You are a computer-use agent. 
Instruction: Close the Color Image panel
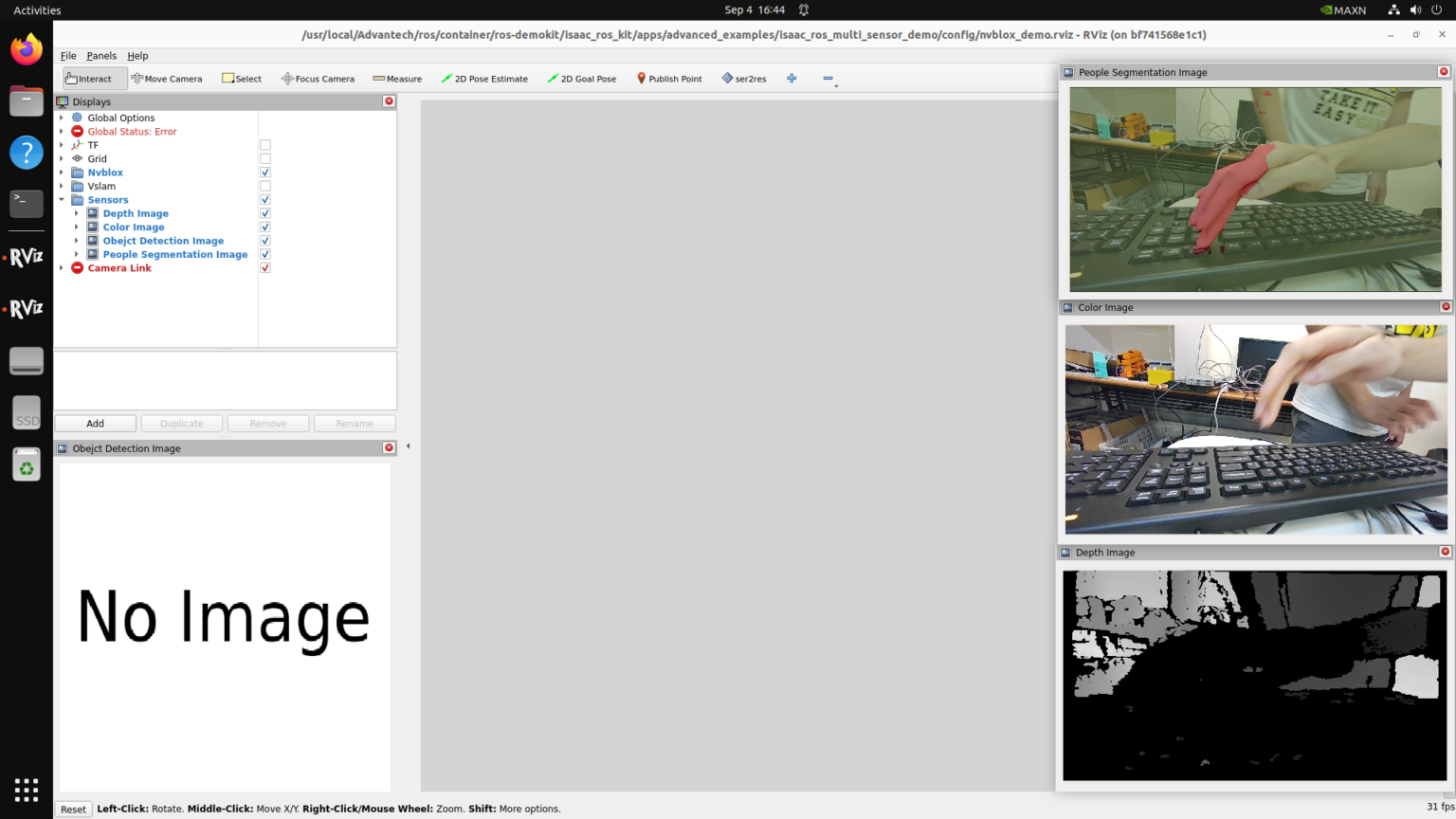[1446, 307]
